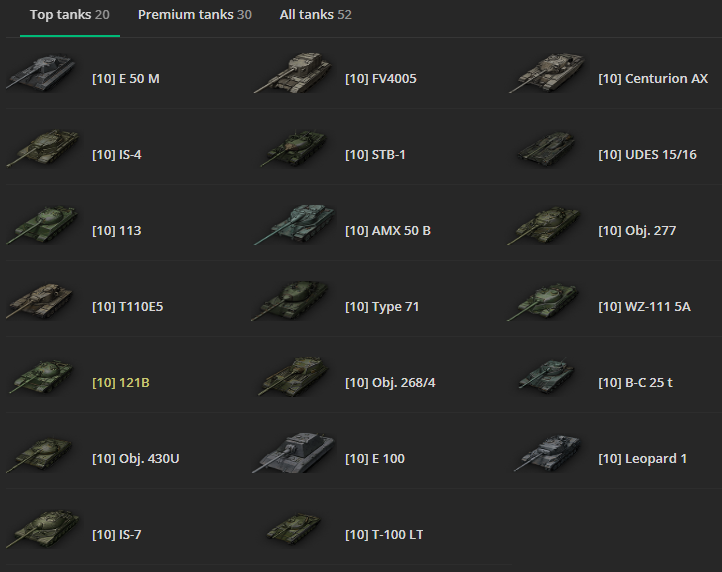Click the Centurion AX tank icon

[x=547, y=73]
